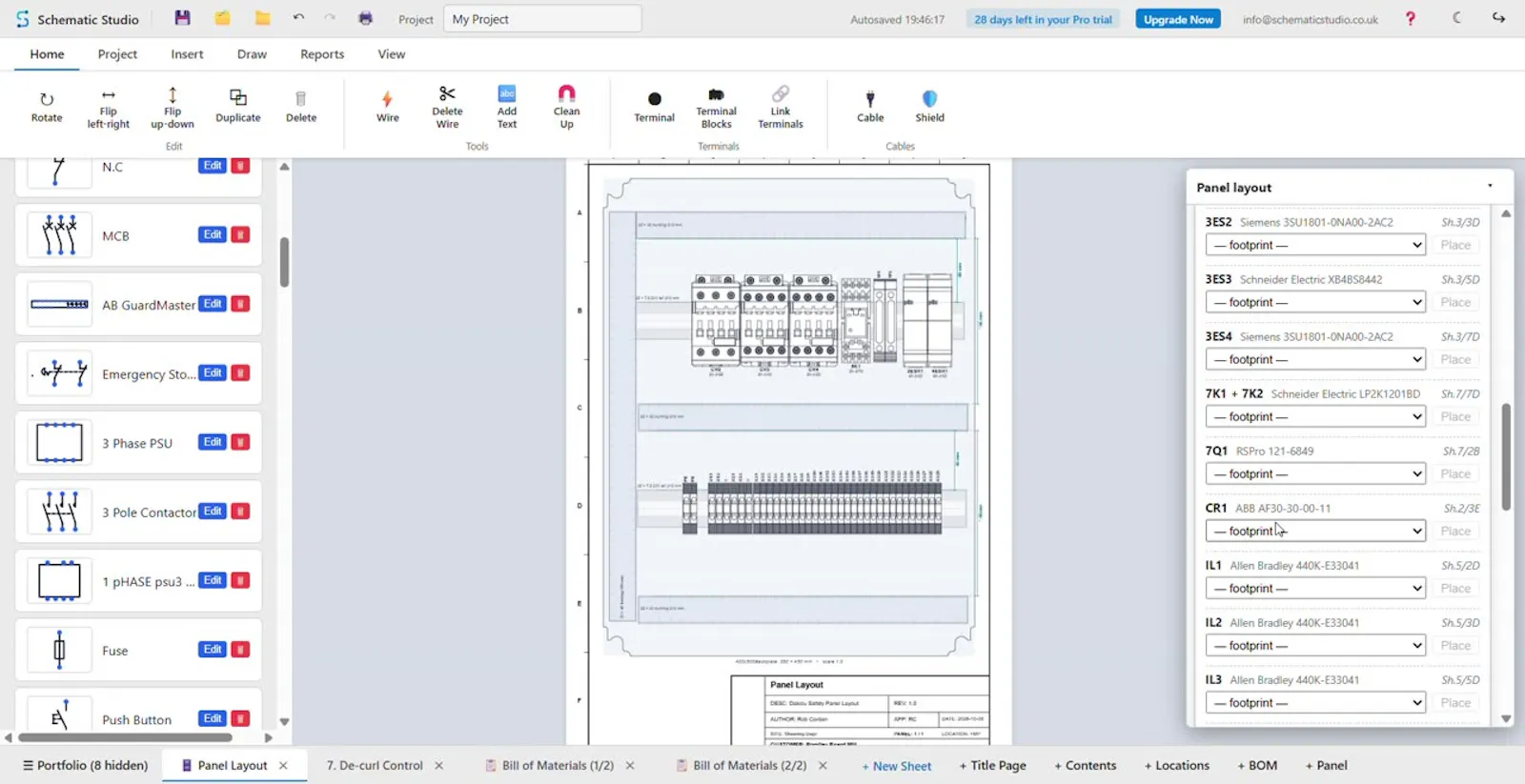1525x784 pixels.
Task: Click the Project name input field
Action: 542,18
